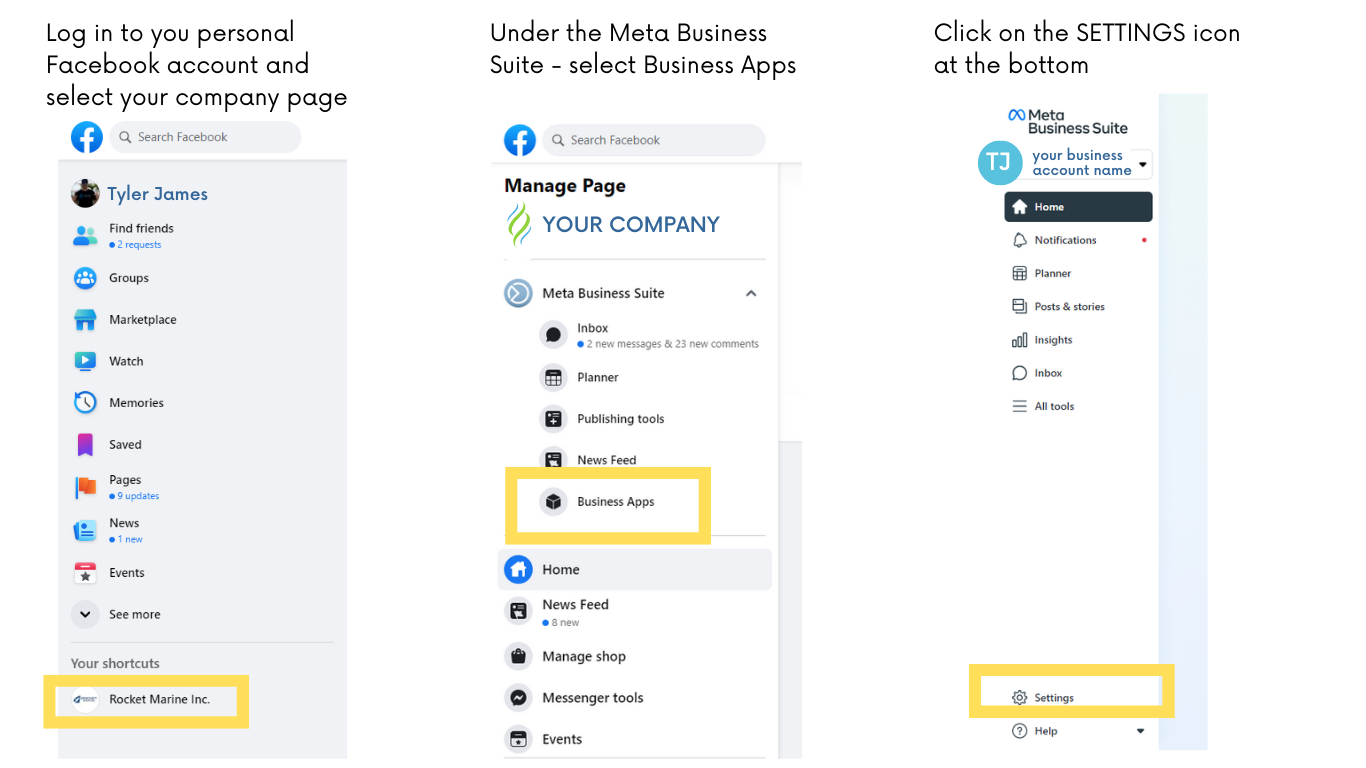
Task: Open the News icon with 1 new
Action: pyautogui.click(x=85, y=530)
